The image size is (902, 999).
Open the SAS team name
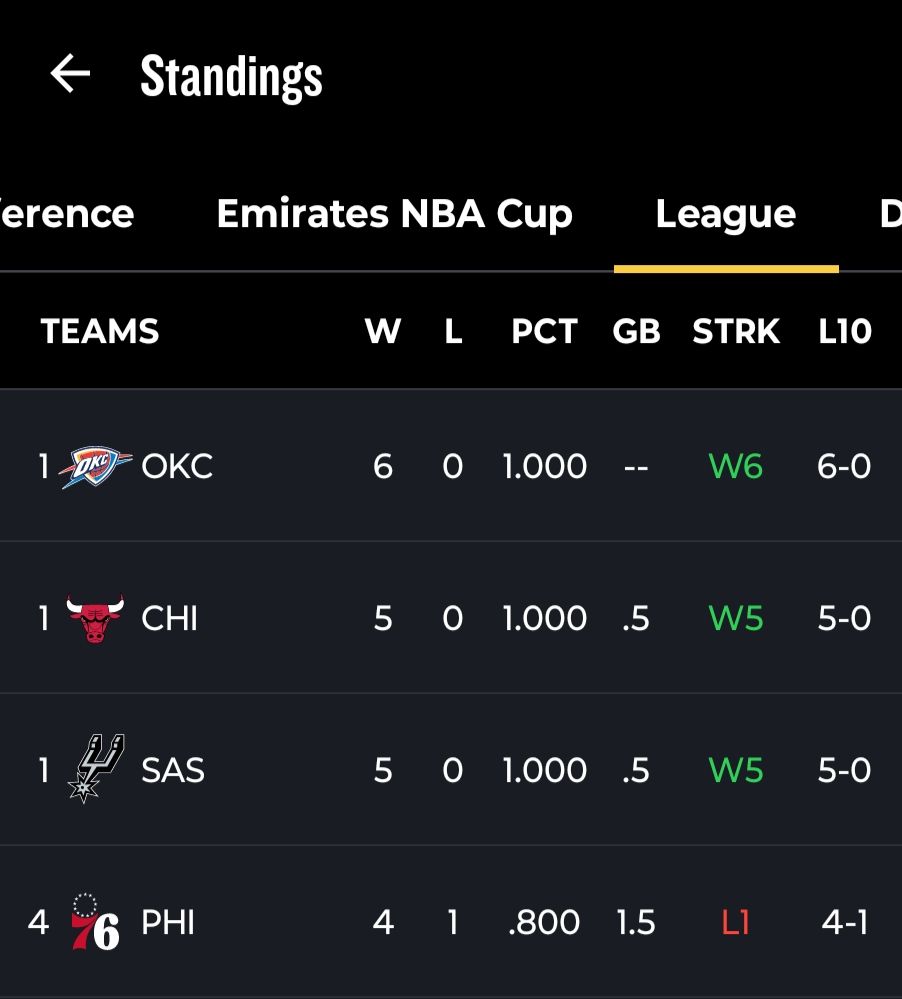173,770
